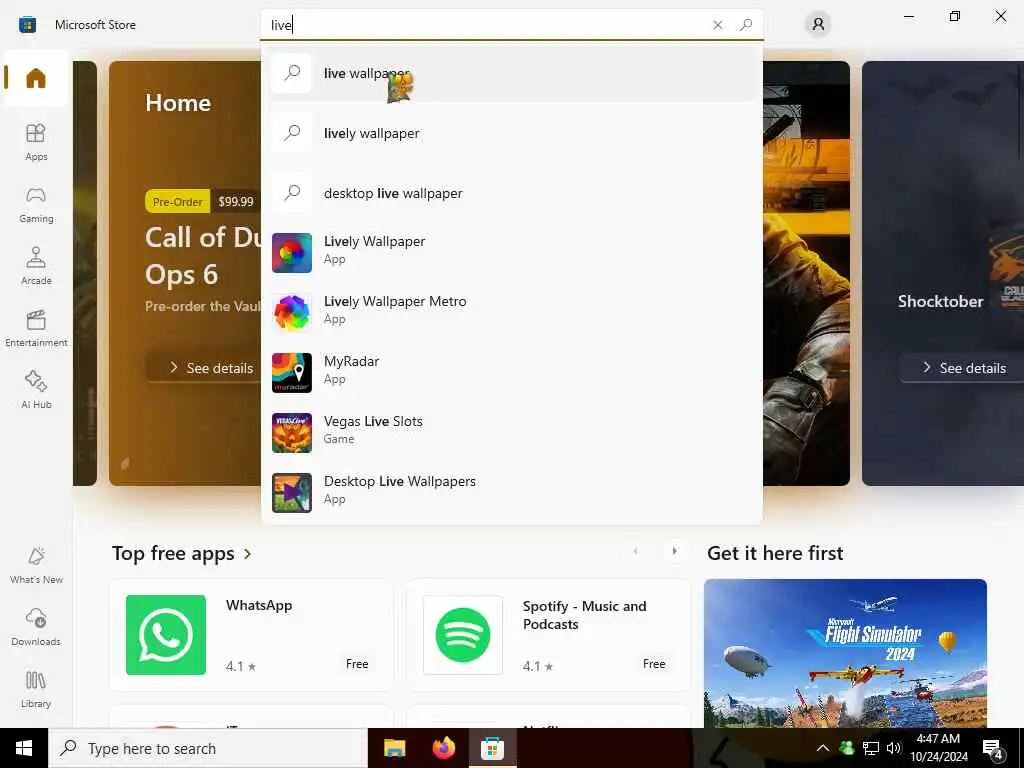The width and height of the screenshot is (1024, 768).
Task: Click the Microsoft Store logo icon
Action: click(x=27, y=25)
